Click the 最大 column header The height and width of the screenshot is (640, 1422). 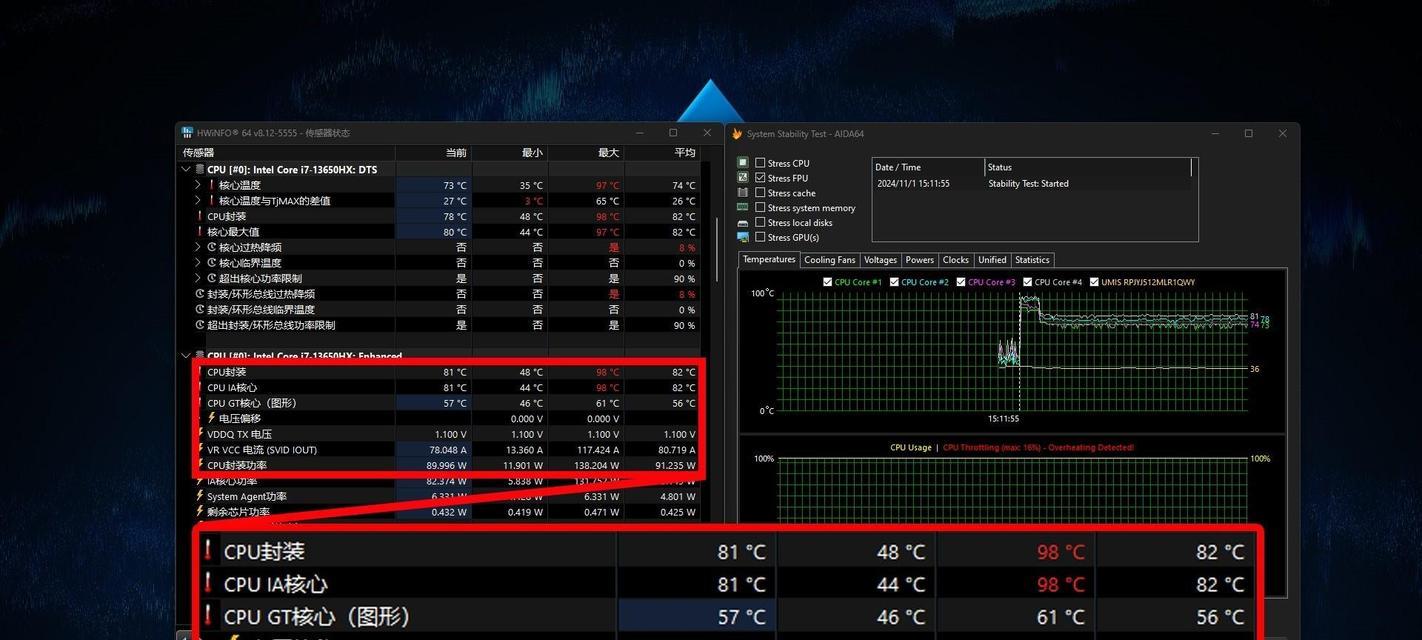coord(586,153)
